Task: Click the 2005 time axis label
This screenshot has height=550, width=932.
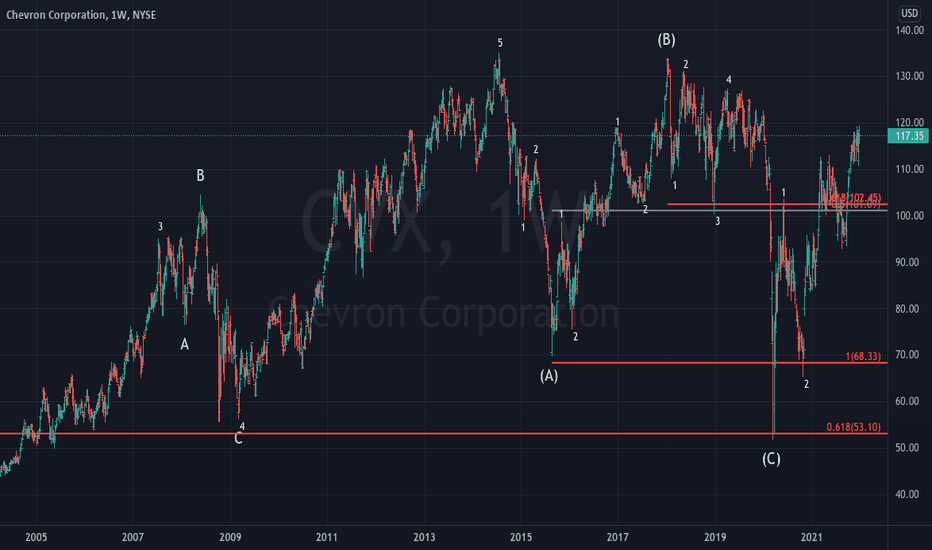Action: click(x=36, y=538)
